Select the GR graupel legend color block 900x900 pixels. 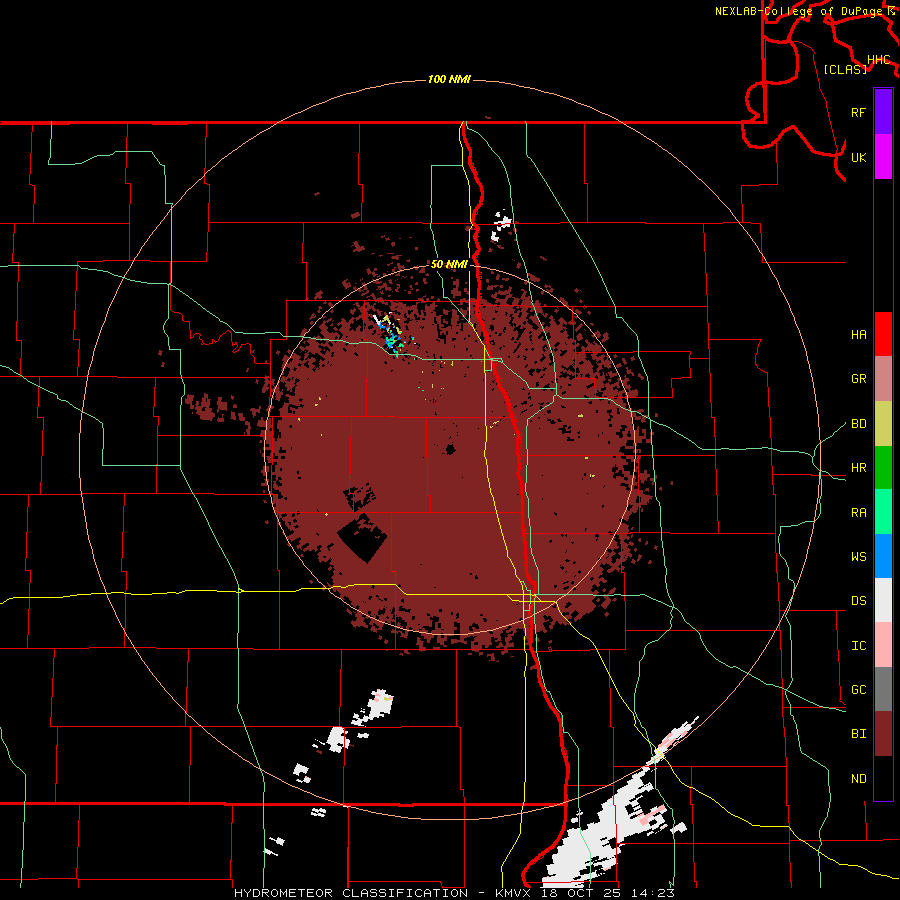click(x=883, y=378)
